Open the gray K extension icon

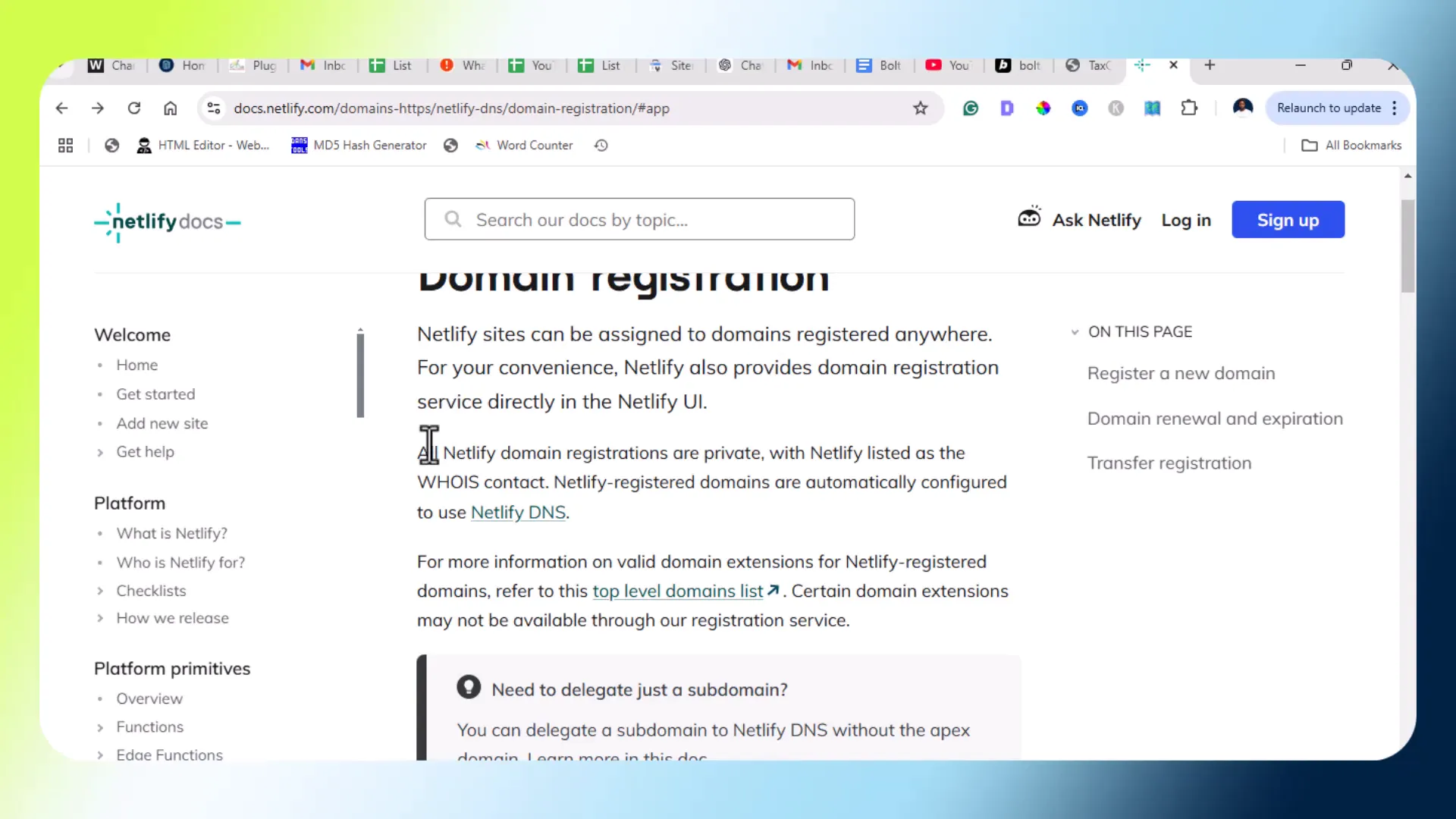[1116, 108]
